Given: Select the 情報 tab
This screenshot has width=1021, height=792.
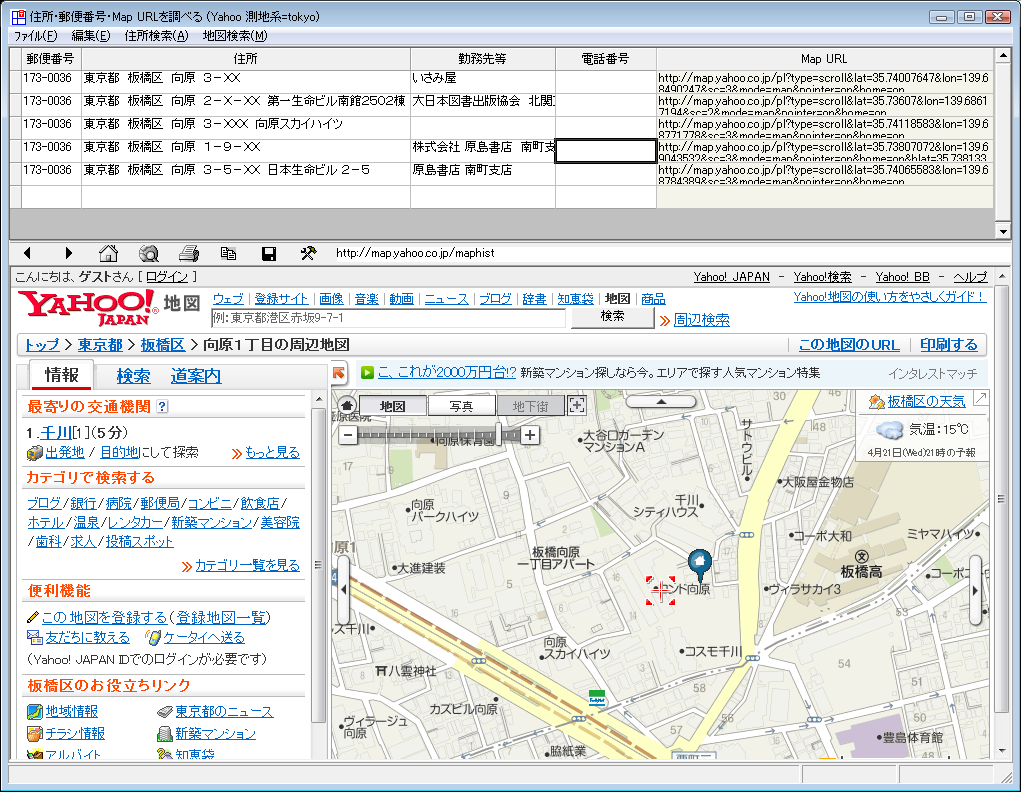Looking at the screenshot, I should 61,375.
